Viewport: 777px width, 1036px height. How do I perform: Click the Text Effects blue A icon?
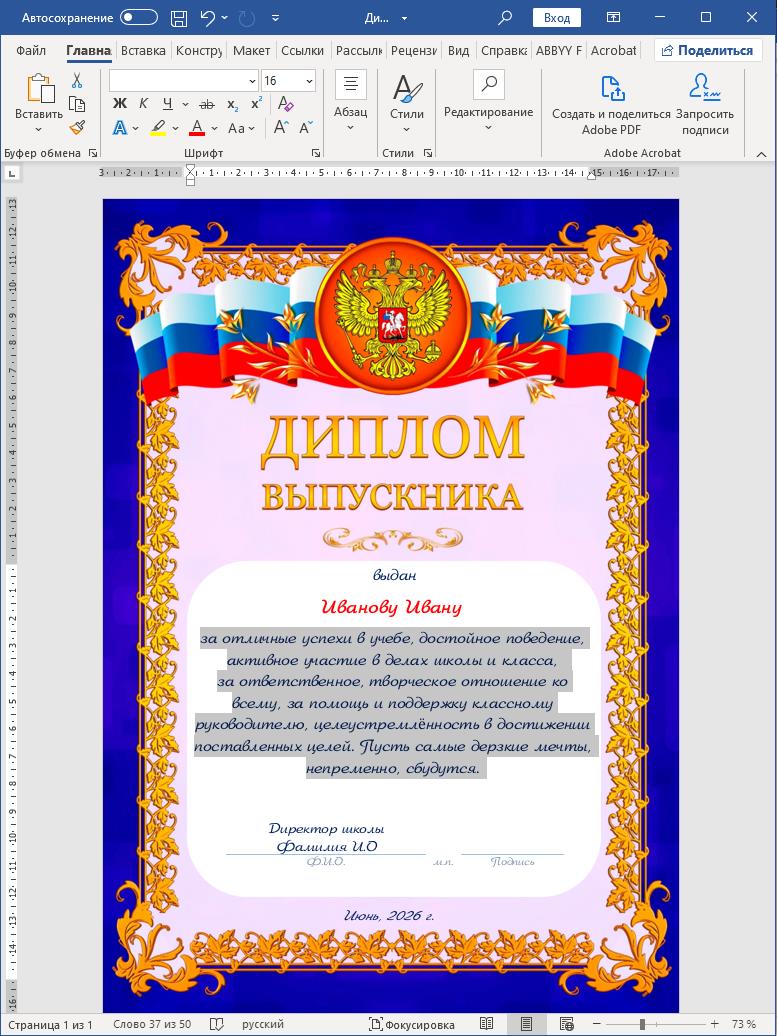point(120,128)
